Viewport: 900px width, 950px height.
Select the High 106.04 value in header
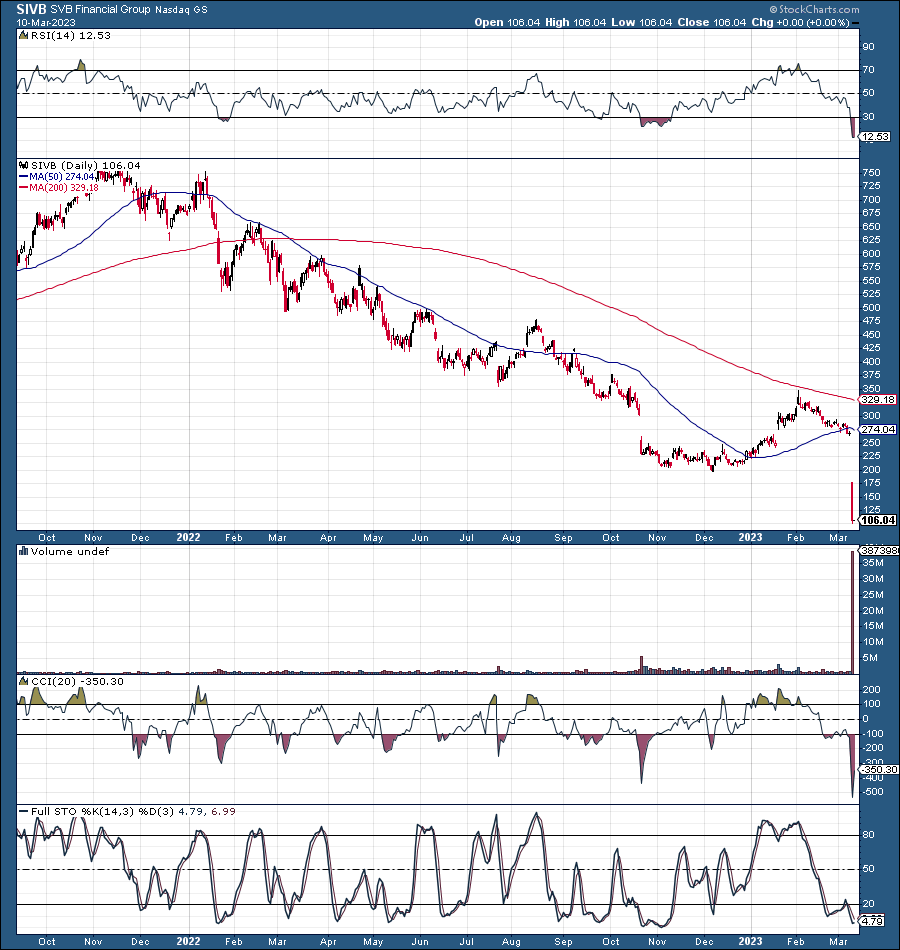coord(575,22)
